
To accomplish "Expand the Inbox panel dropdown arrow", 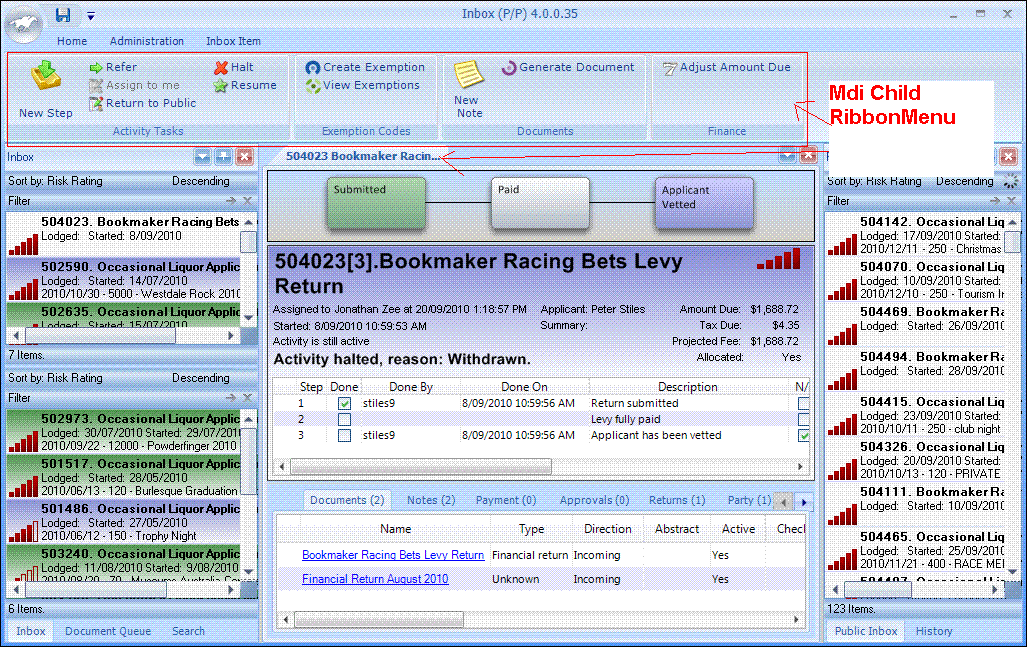I will 202,157.
